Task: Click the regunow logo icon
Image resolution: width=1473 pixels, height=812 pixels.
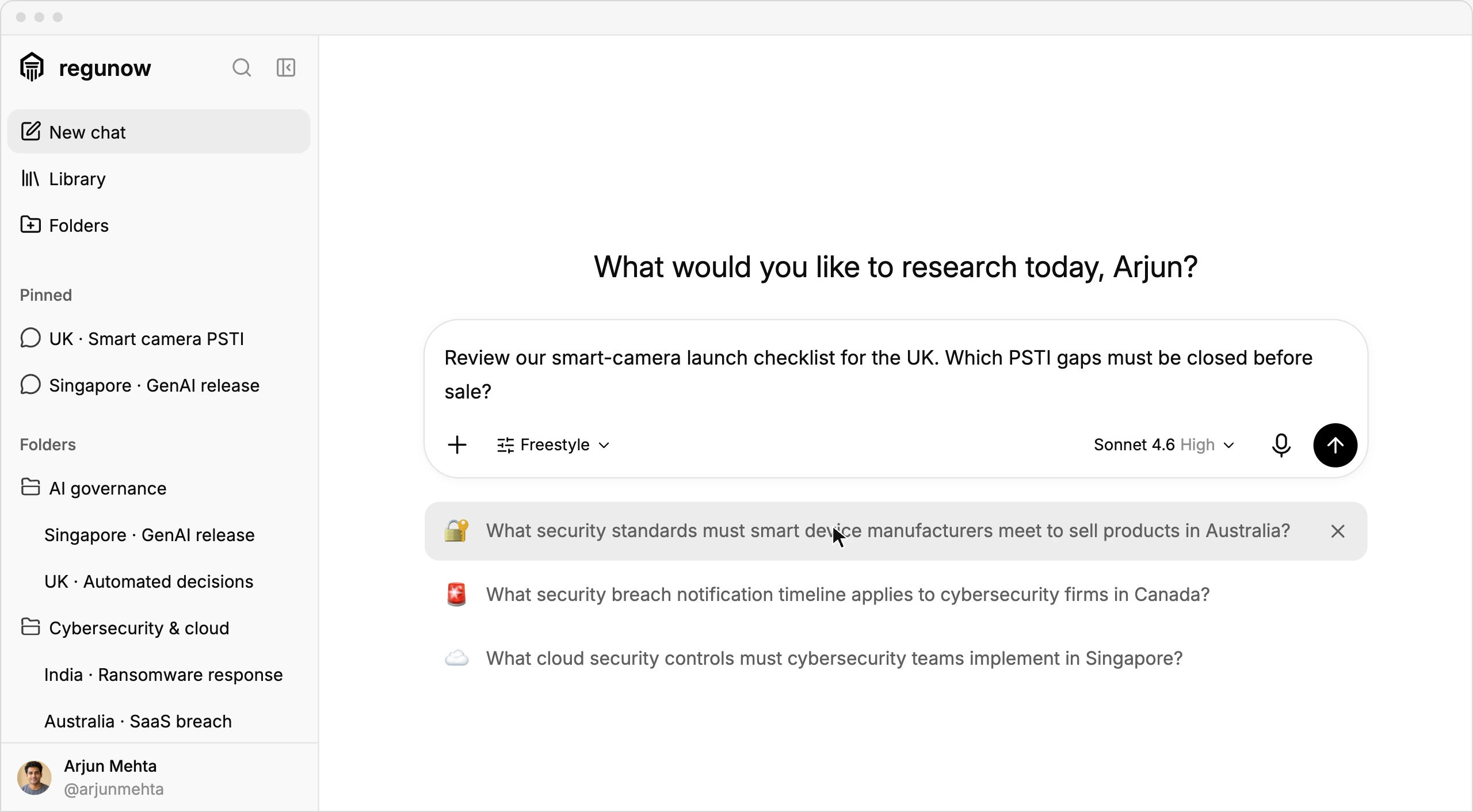Action: [32, 67]
